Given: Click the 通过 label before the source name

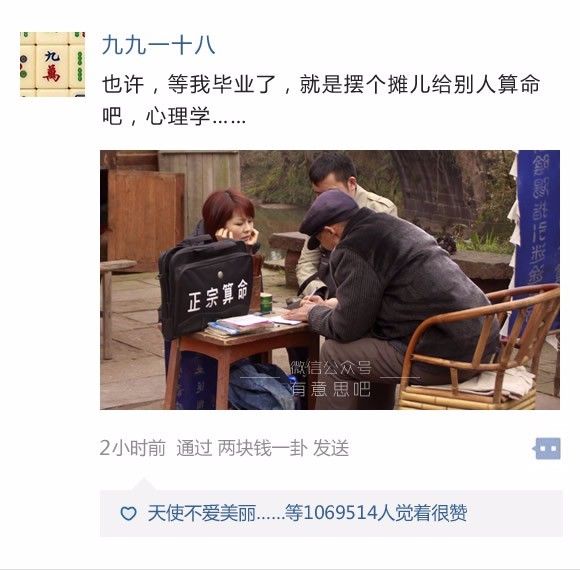Looking at the screenshot, I should pyautogui.click(x=195, y=448).
